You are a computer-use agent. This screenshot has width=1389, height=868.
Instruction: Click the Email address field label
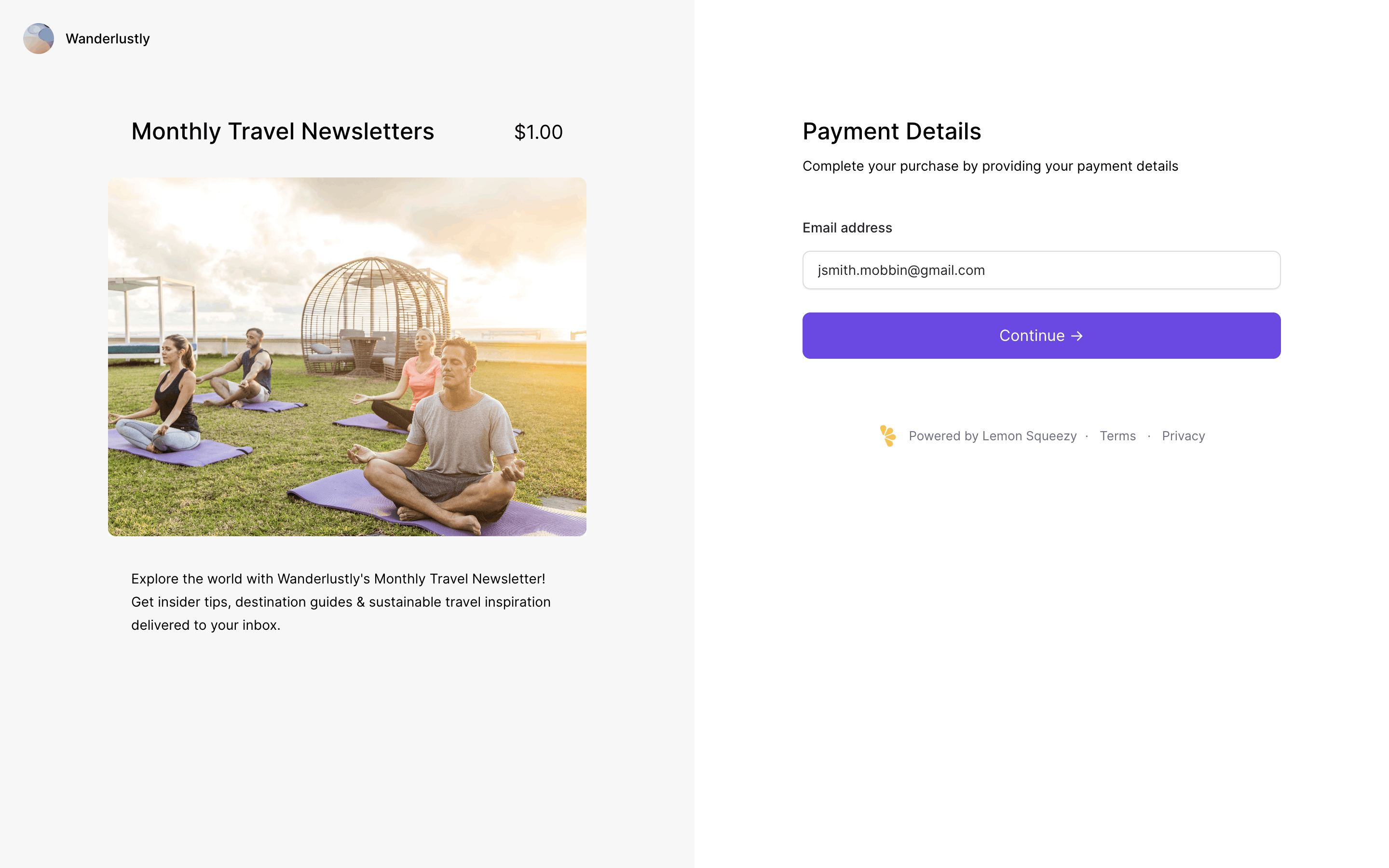coord(846,228)
